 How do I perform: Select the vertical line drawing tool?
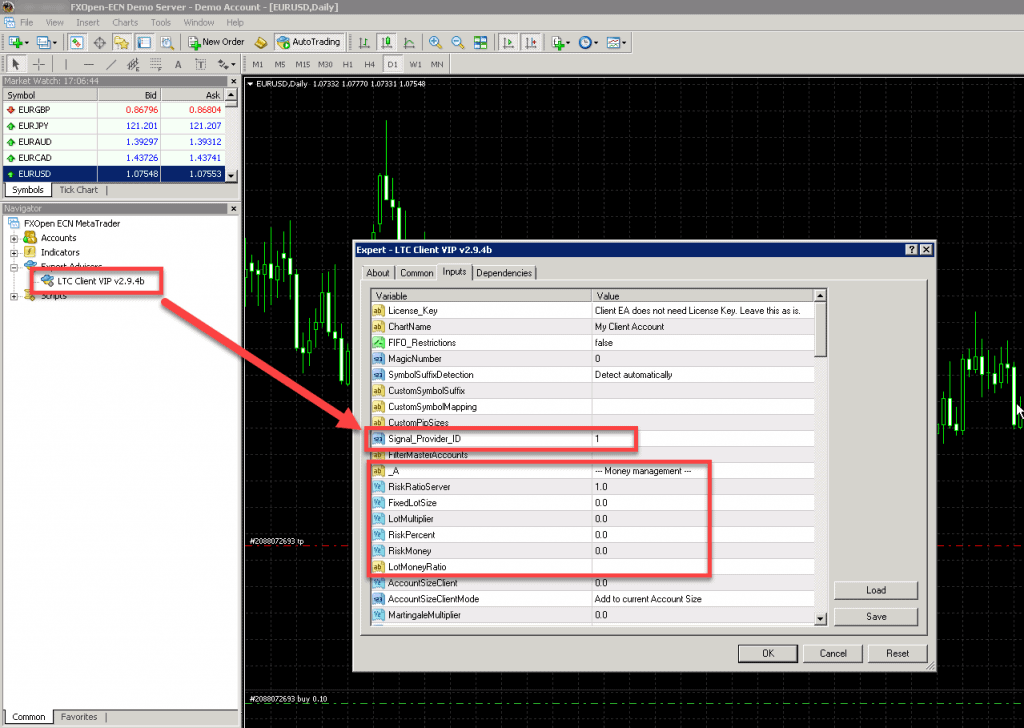tap(65, 64)
